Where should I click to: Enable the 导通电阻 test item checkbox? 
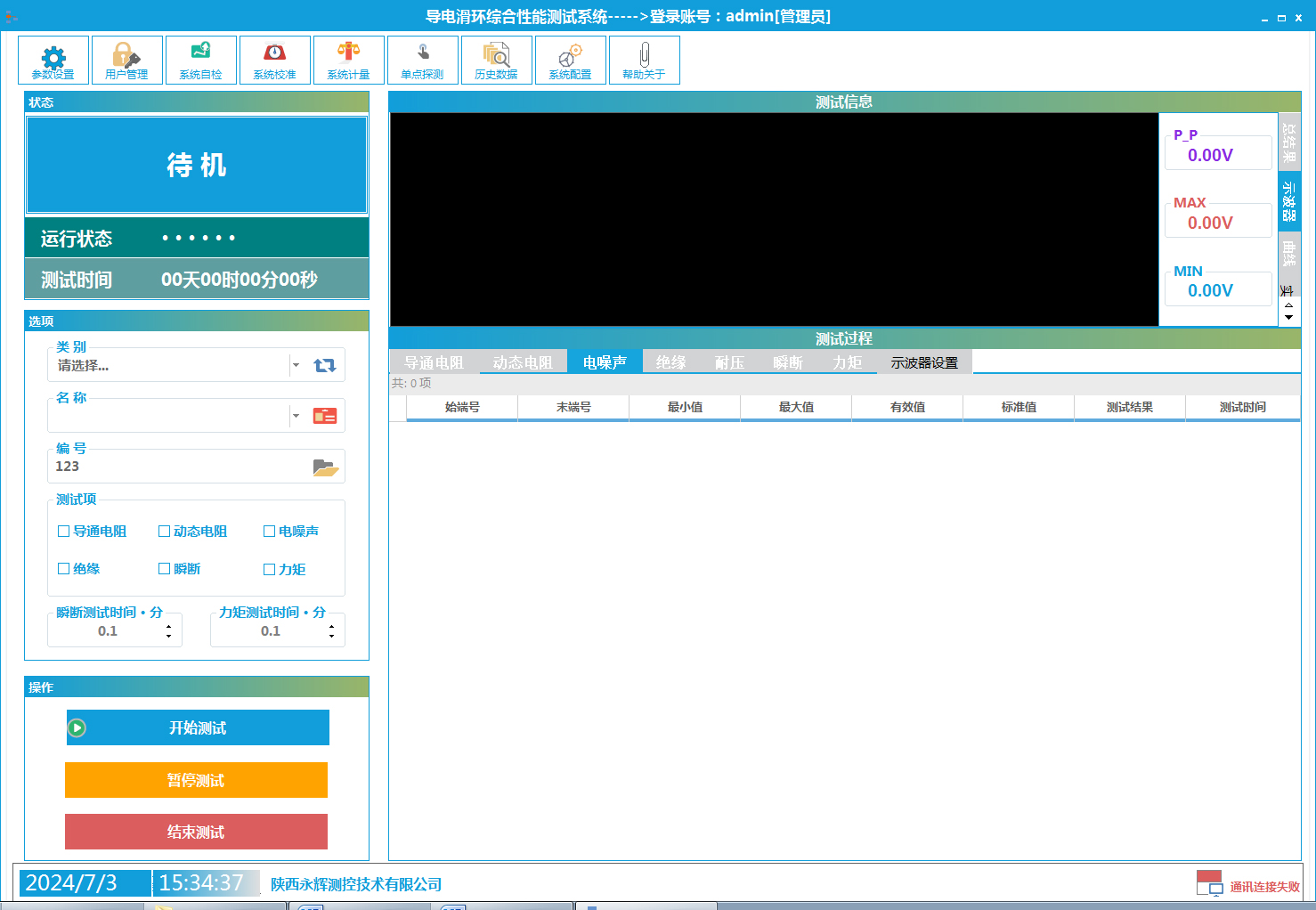click(x=63, y=531)
